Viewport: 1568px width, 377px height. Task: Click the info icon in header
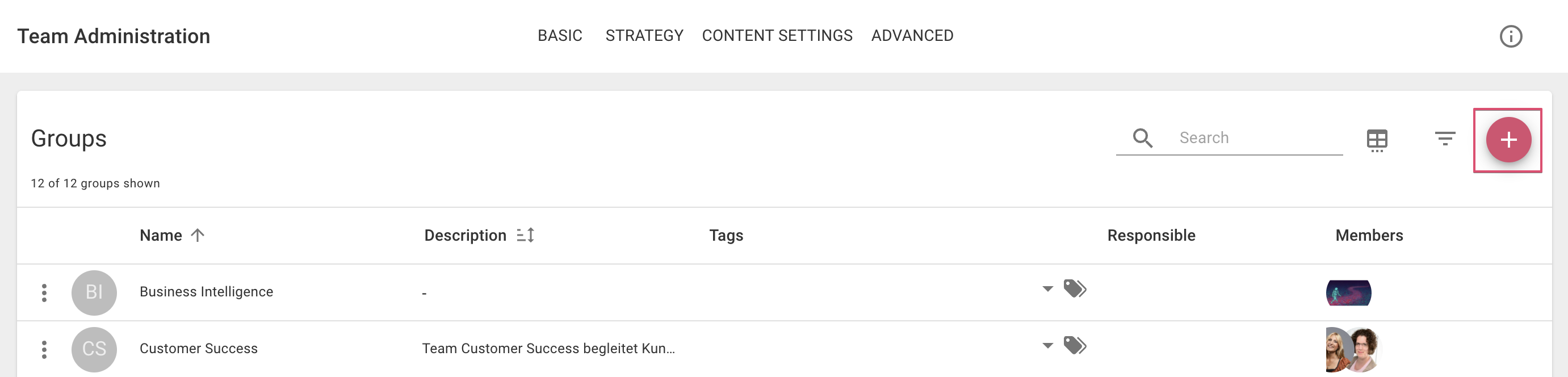click(1510, 36)
